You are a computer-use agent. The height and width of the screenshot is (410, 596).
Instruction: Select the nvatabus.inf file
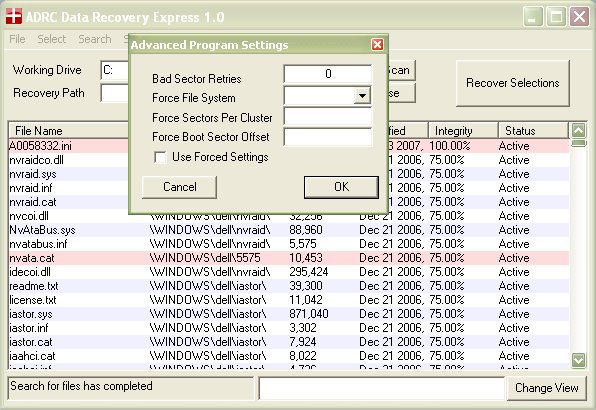point(38,244)
